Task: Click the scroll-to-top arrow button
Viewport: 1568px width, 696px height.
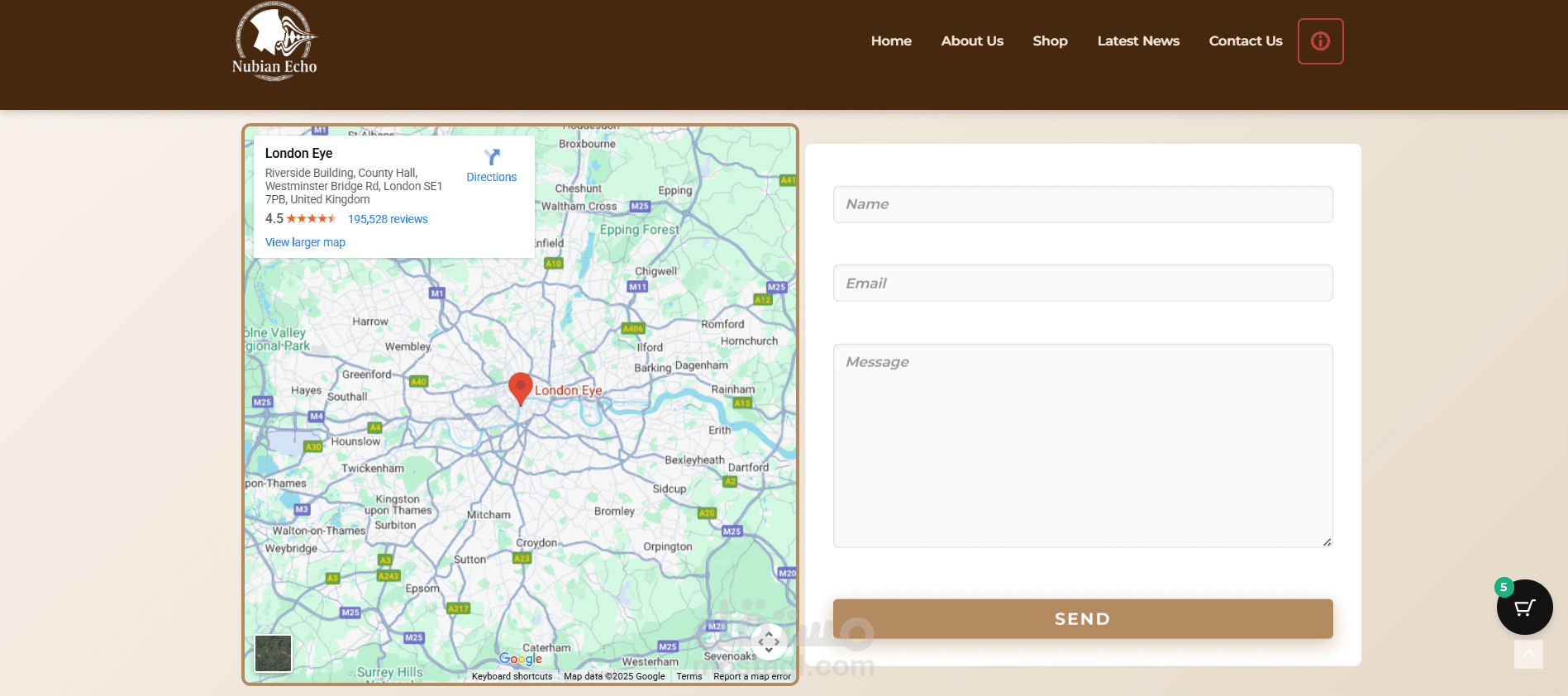Action: click(x=1528, y=655)
